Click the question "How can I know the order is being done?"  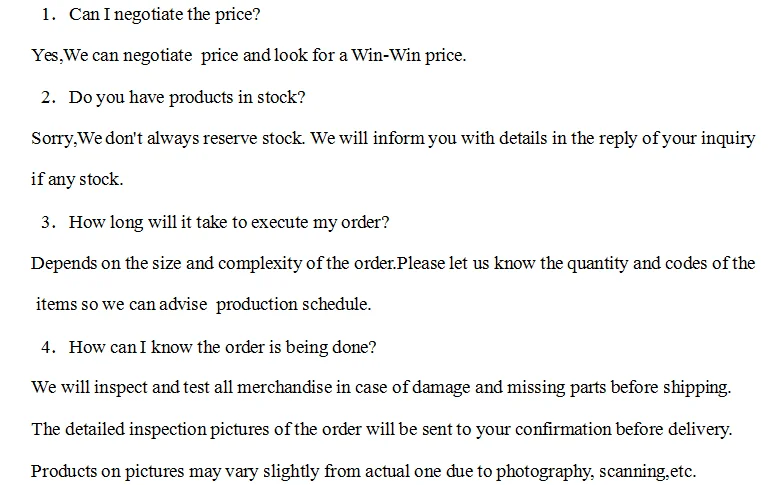pyautogui.click(x=222, y=347)
